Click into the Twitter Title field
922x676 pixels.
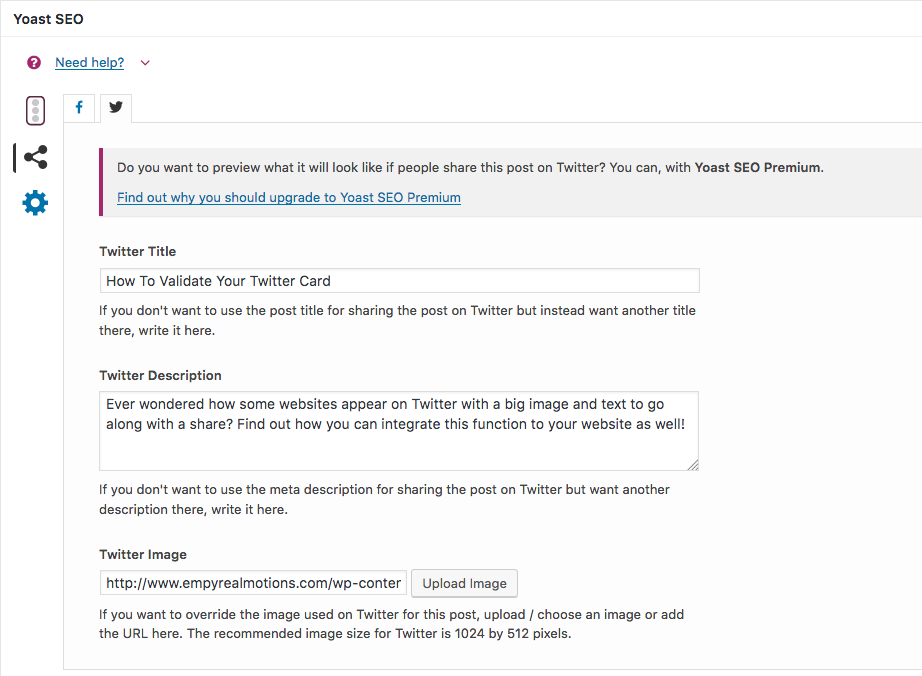(x=400, y=281)
